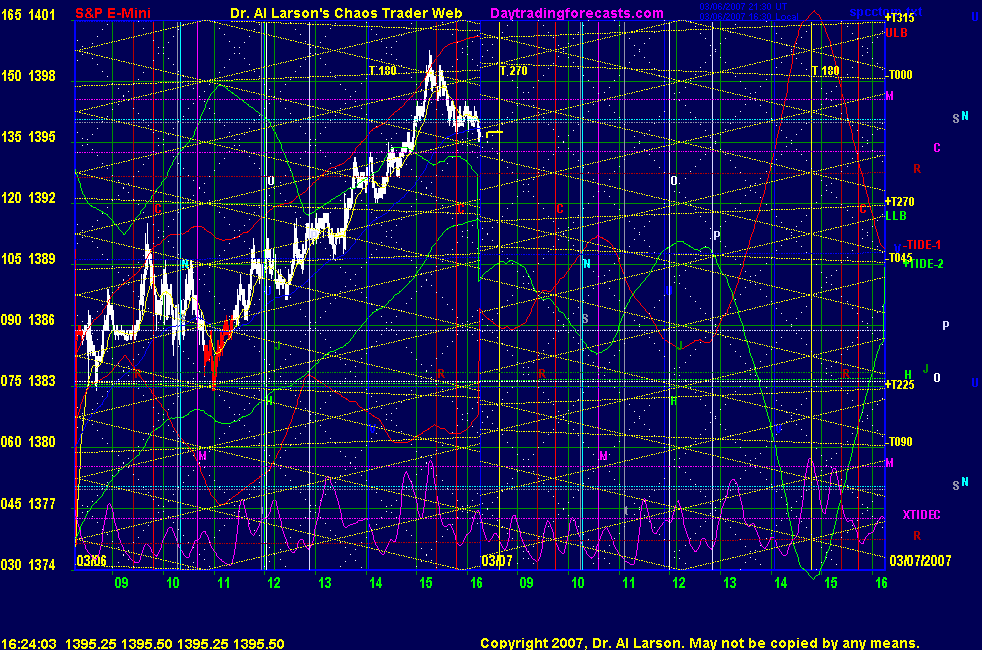Click the "03/06/2007 16:30 Local" timestamp
Viewport: 982px width, 650px height.
tap(748, 16)
